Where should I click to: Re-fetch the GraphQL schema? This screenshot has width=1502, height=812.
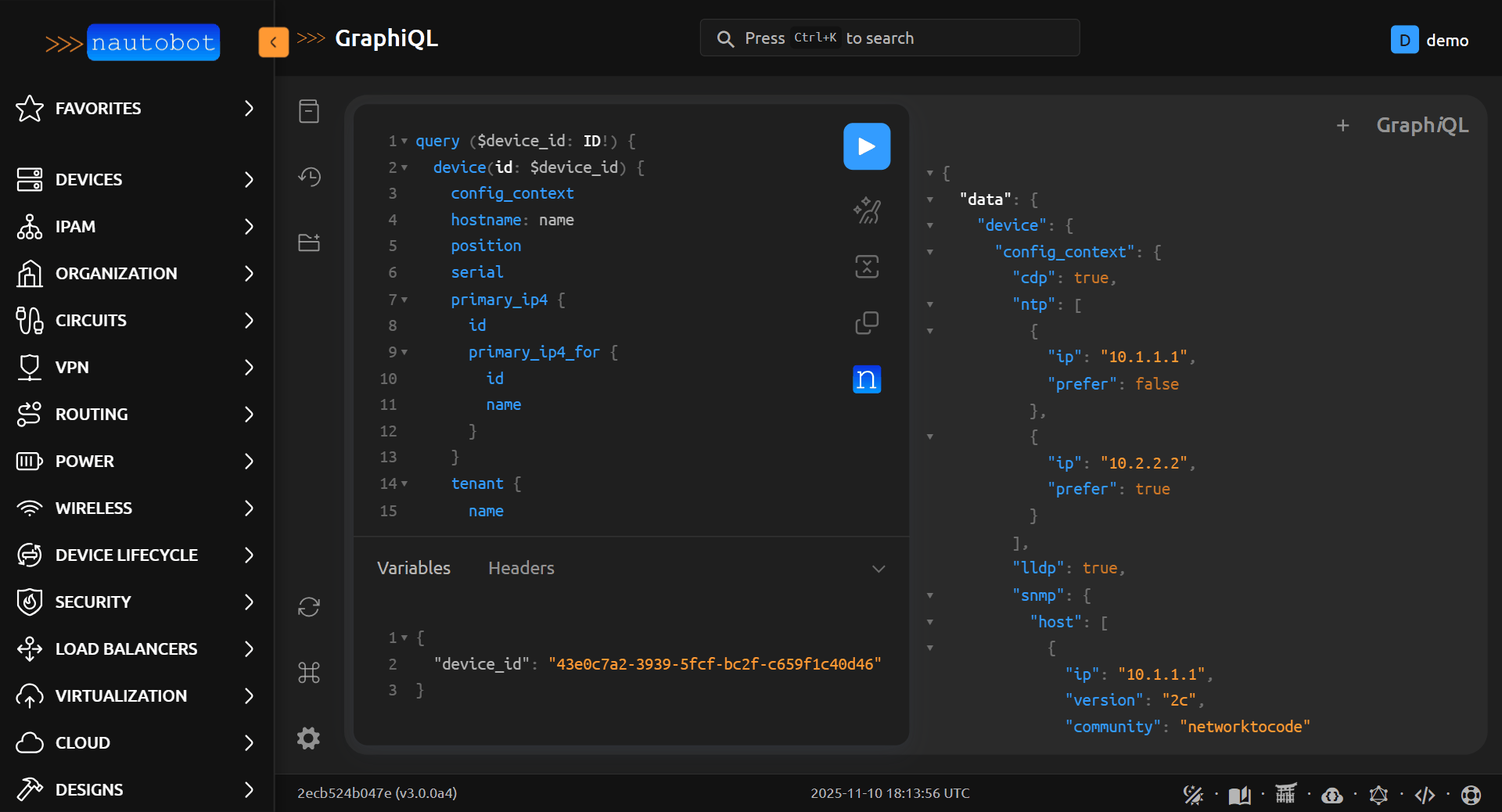coord(309,607)
